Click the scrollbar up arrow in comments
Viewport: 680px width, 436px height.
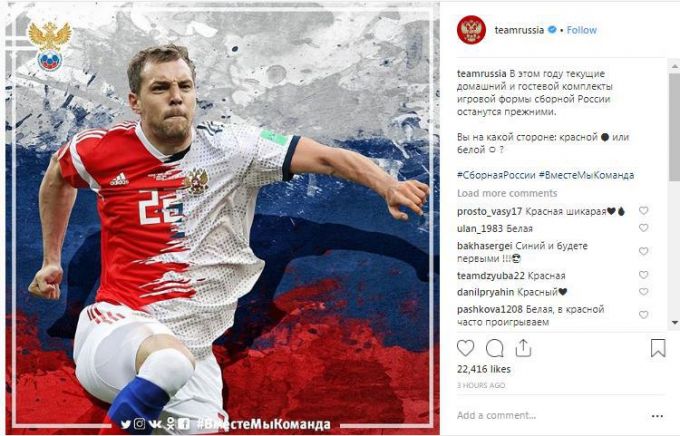[x=675, y=66]
